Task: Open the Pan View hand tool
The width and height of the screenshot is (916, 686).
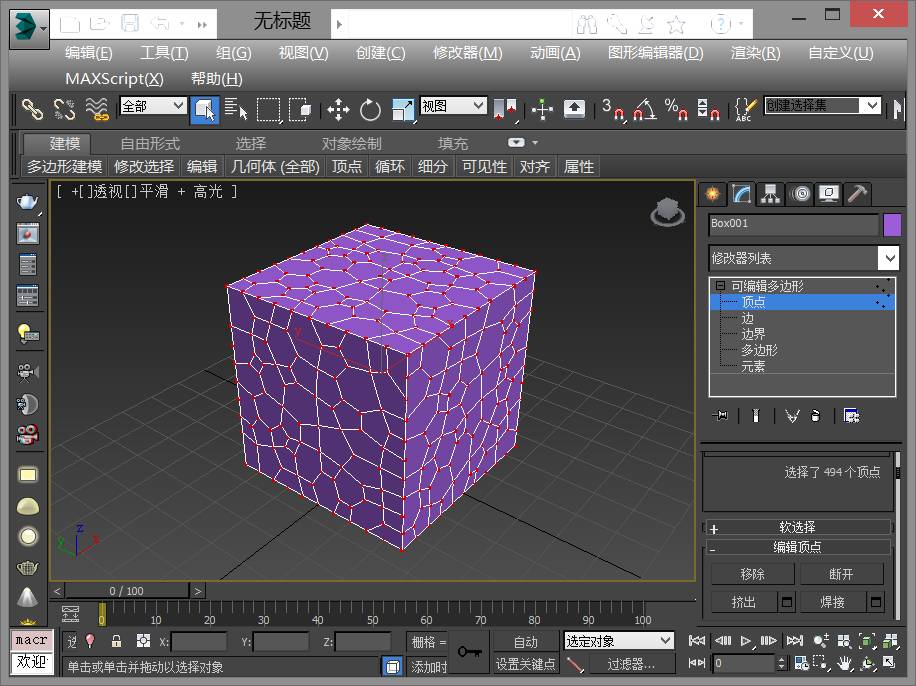Action: pos(844,663)
